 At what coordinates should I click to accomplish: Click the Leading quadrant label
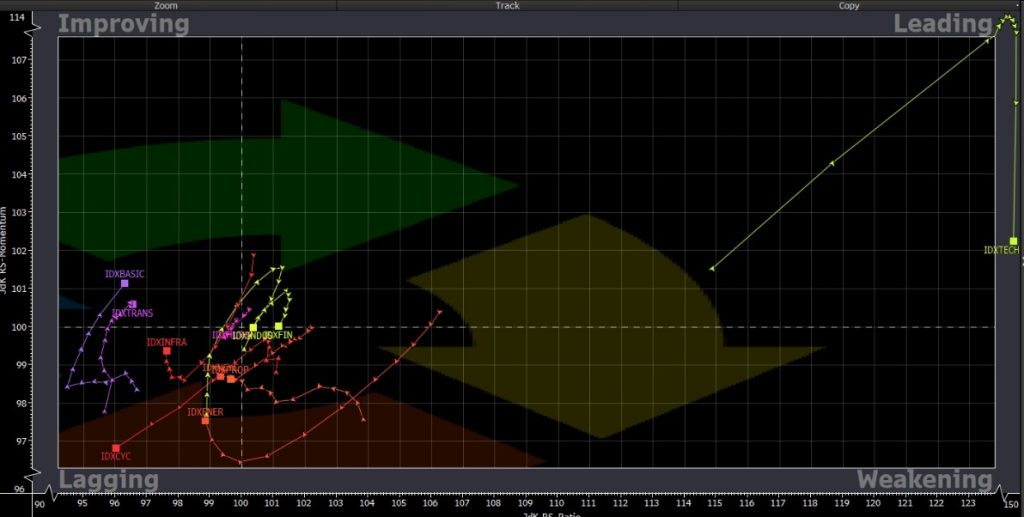942,25
